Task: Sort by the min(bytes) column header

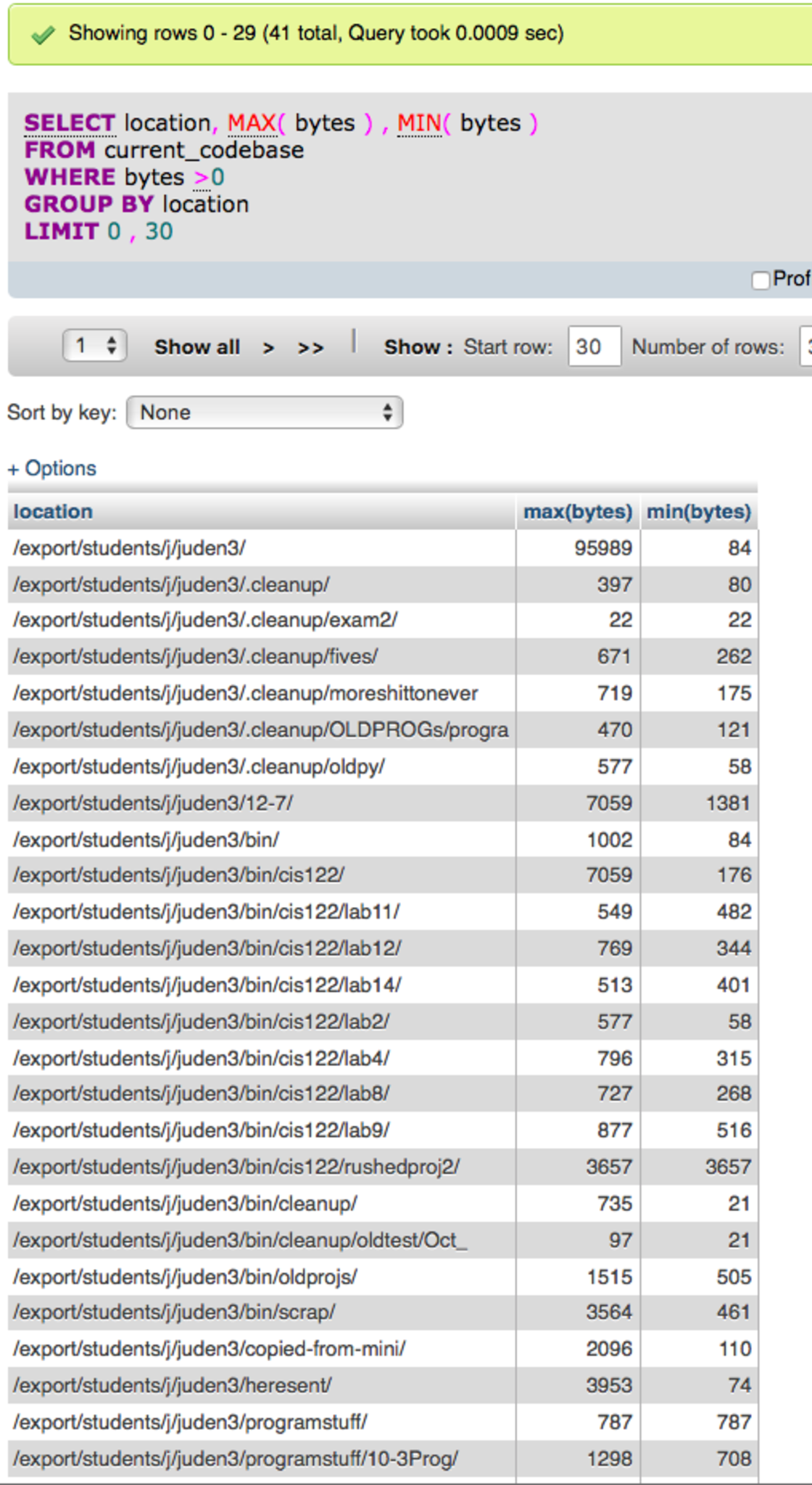Action: click(698, 512)
